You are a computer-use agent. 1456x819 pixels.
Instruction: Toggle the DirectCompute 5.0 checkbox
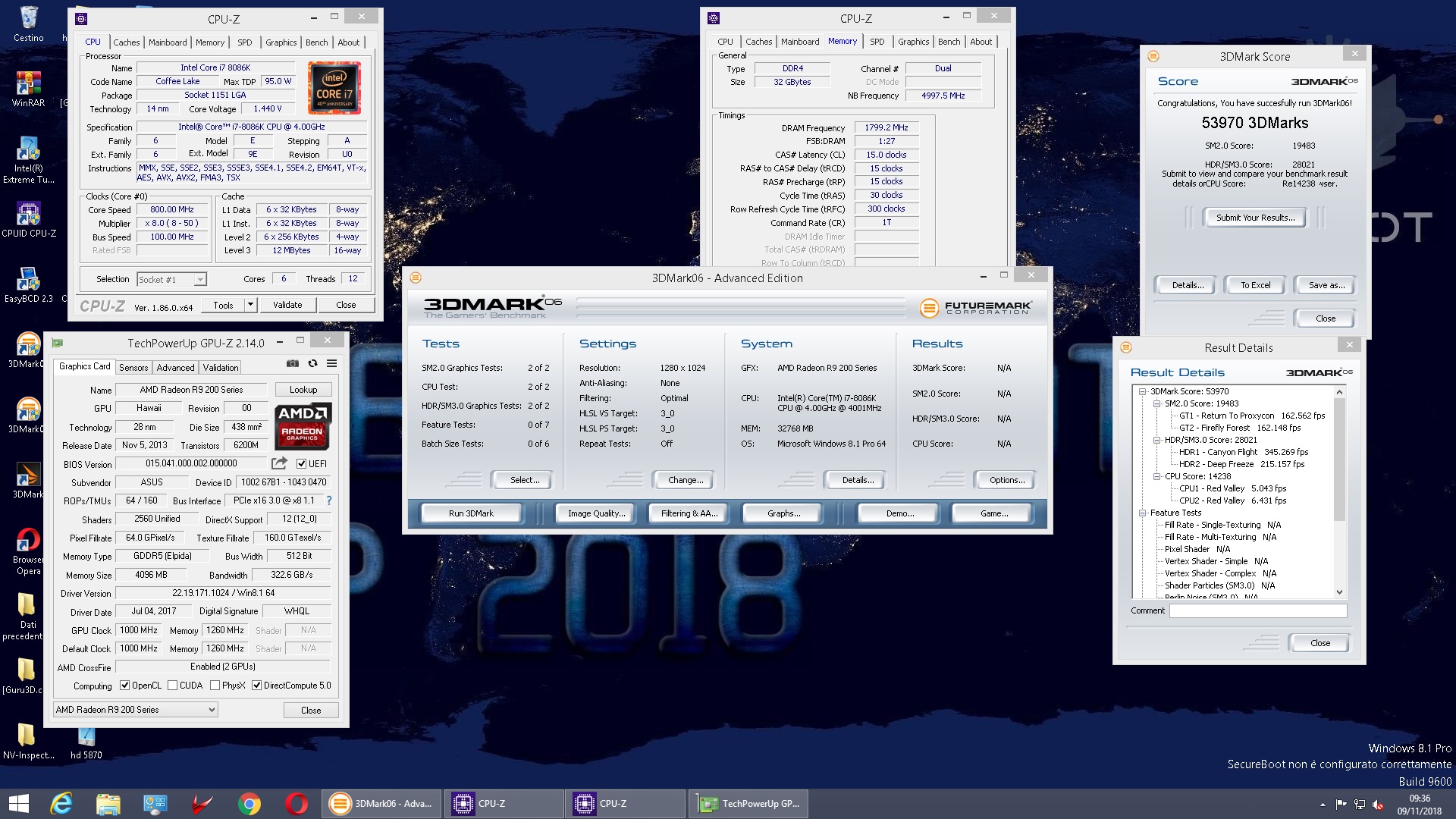click(x=257, y=686)
